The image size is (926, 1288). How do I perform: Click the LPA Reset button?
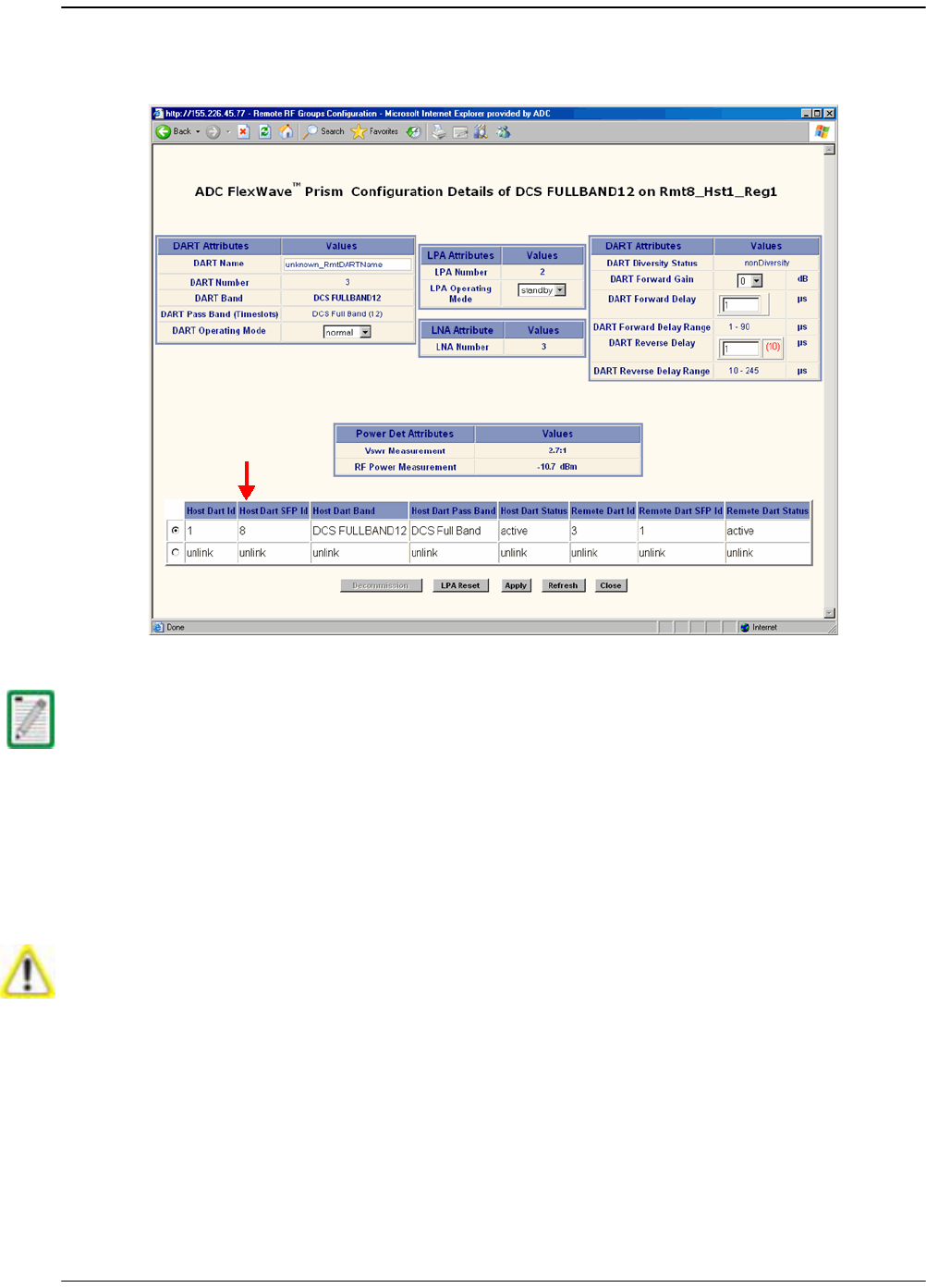[x=460, y=585]
